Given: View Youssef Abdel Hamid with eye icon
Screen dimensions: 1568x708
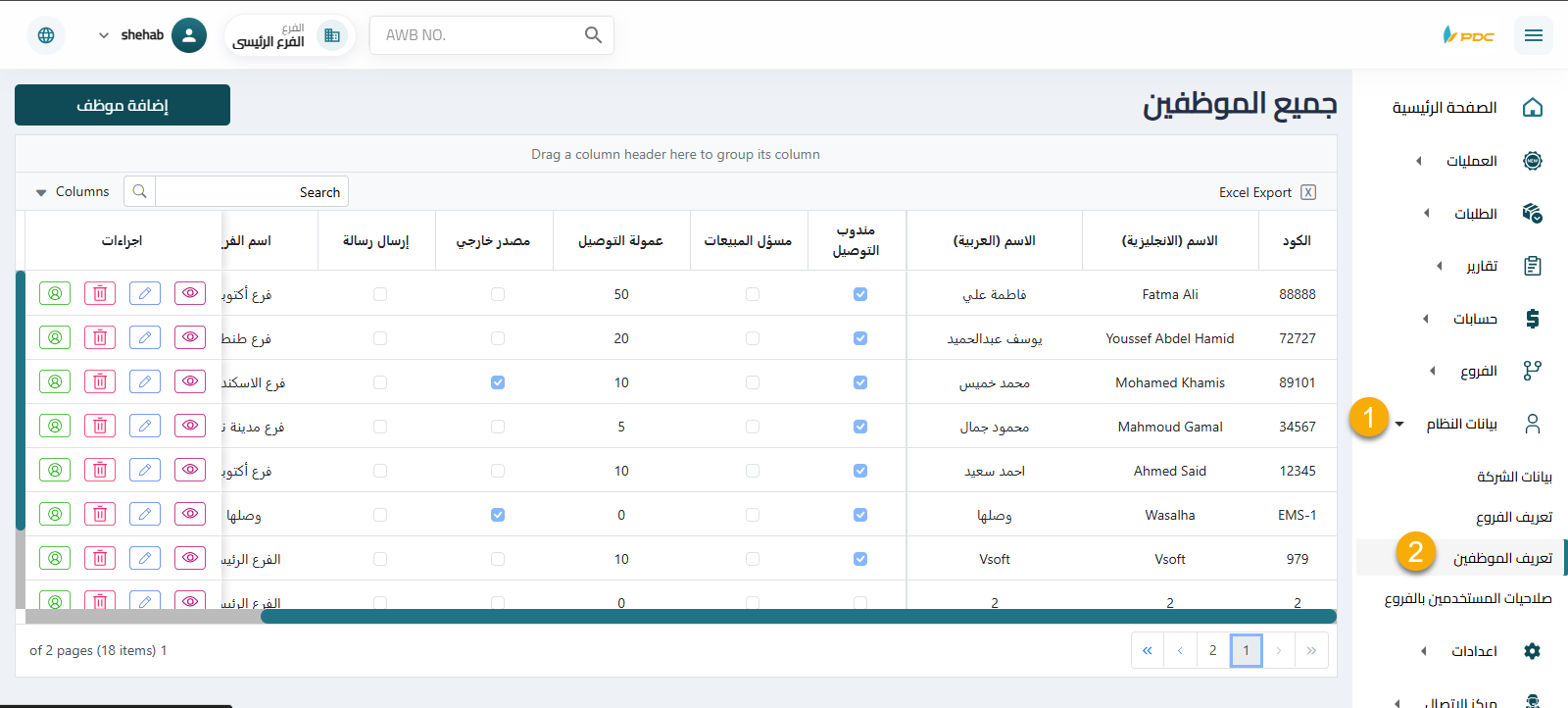Looking at the screenshot, I should click(x=190, y=337).
